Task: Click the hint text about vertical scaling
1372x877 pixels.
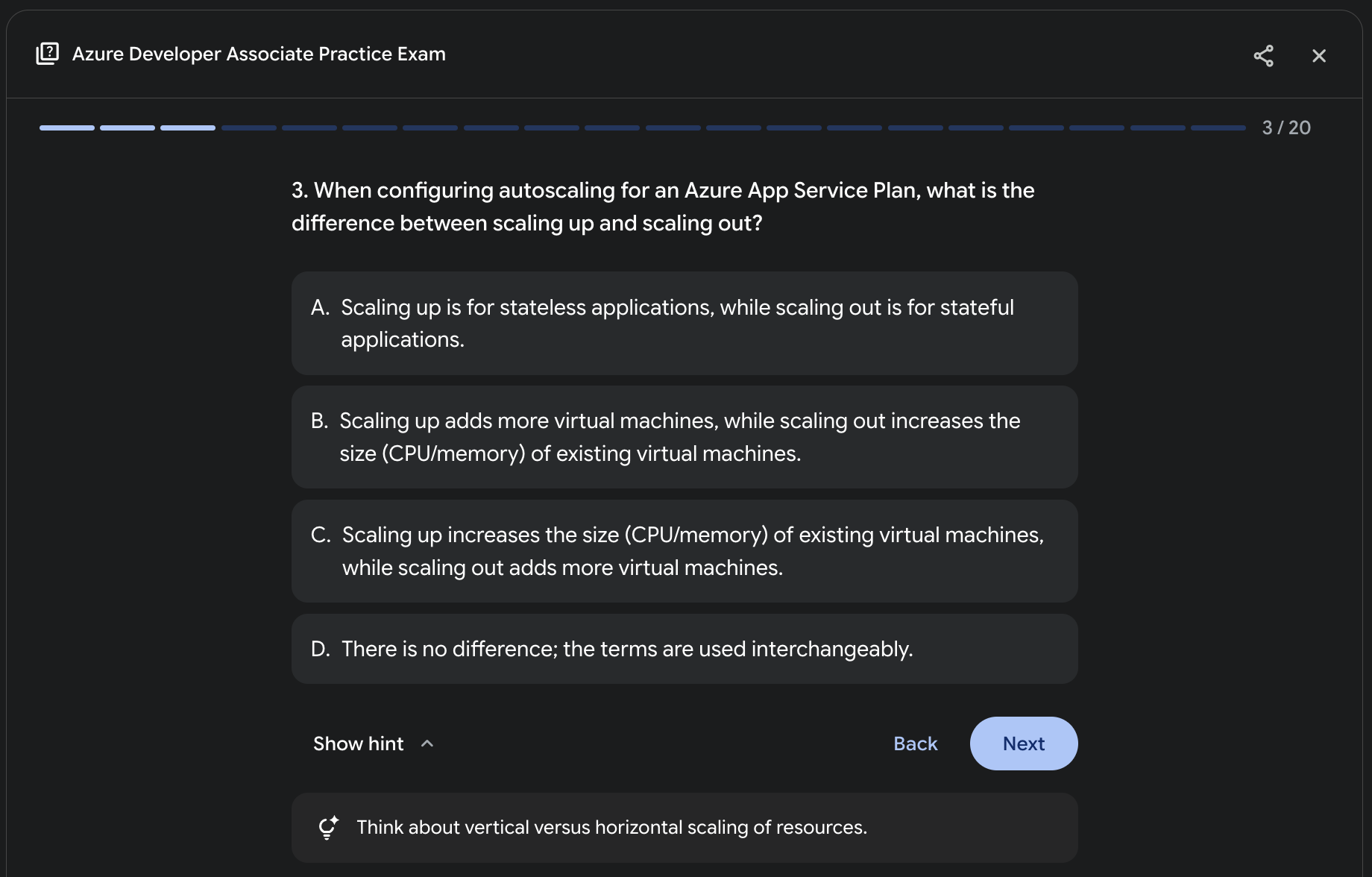Action: 611,828
